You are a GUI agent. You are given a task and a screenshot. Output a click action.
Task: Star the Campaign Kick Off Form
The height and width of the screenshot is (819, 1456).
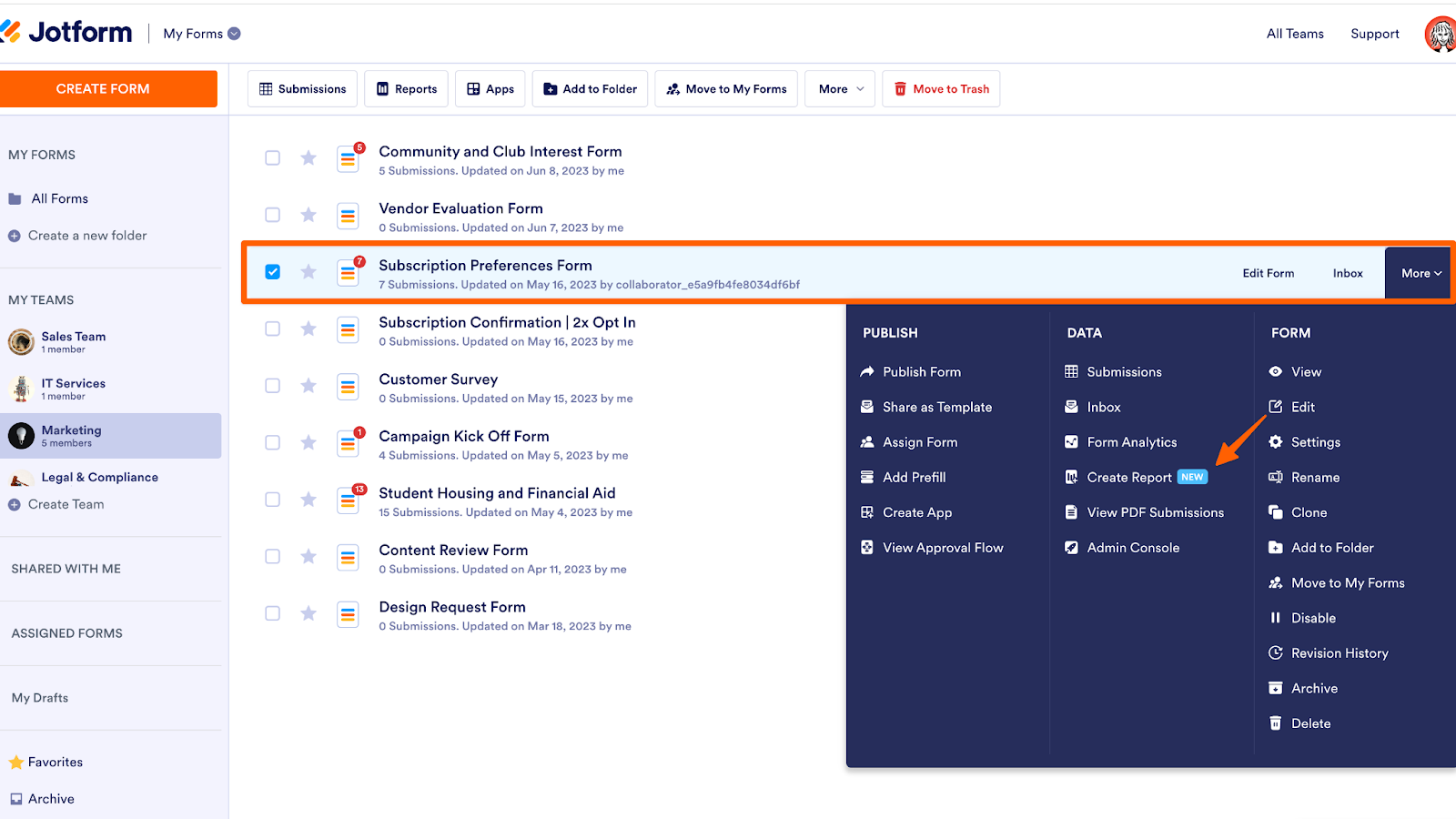tap(308, 442)
